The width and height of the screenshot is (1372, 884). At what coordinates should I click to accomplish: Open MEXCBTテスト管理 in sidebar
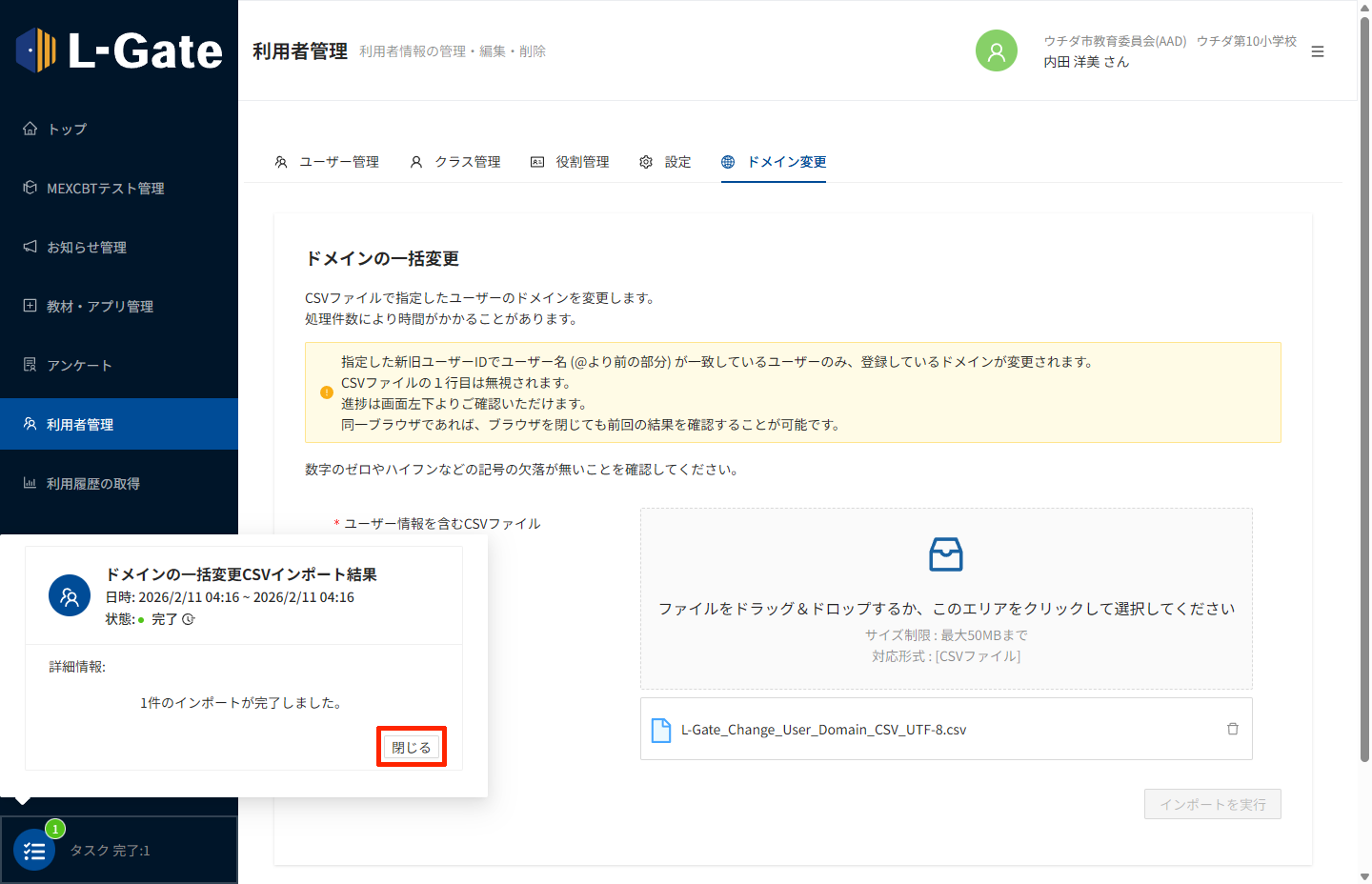pyautogui.click(x=105, y=189)
